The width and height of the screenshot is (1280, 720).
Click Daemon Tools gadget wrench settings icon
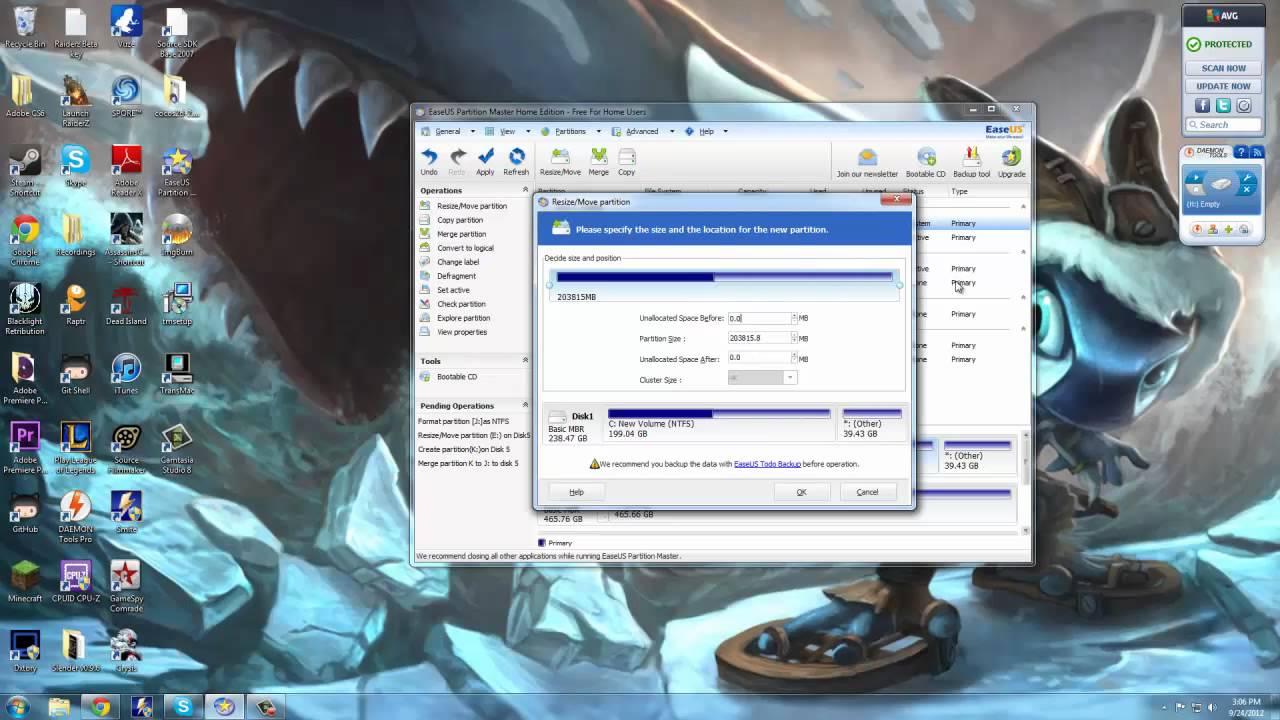tap(1248, 177)
